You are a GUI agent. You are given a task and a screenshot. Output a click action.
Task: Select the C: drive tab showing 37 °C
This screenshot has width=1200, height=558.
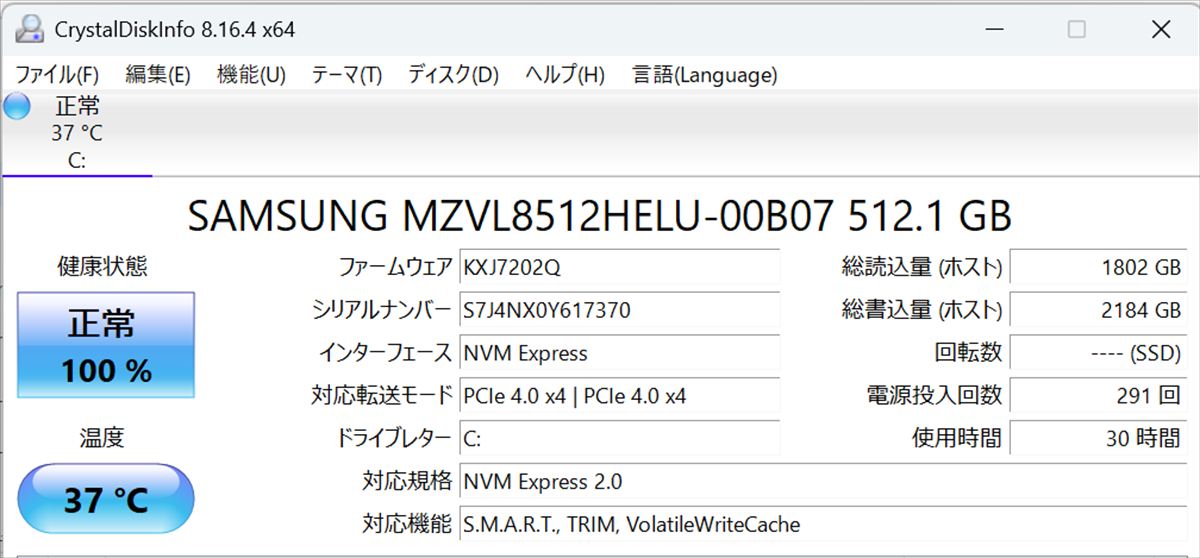77,133
